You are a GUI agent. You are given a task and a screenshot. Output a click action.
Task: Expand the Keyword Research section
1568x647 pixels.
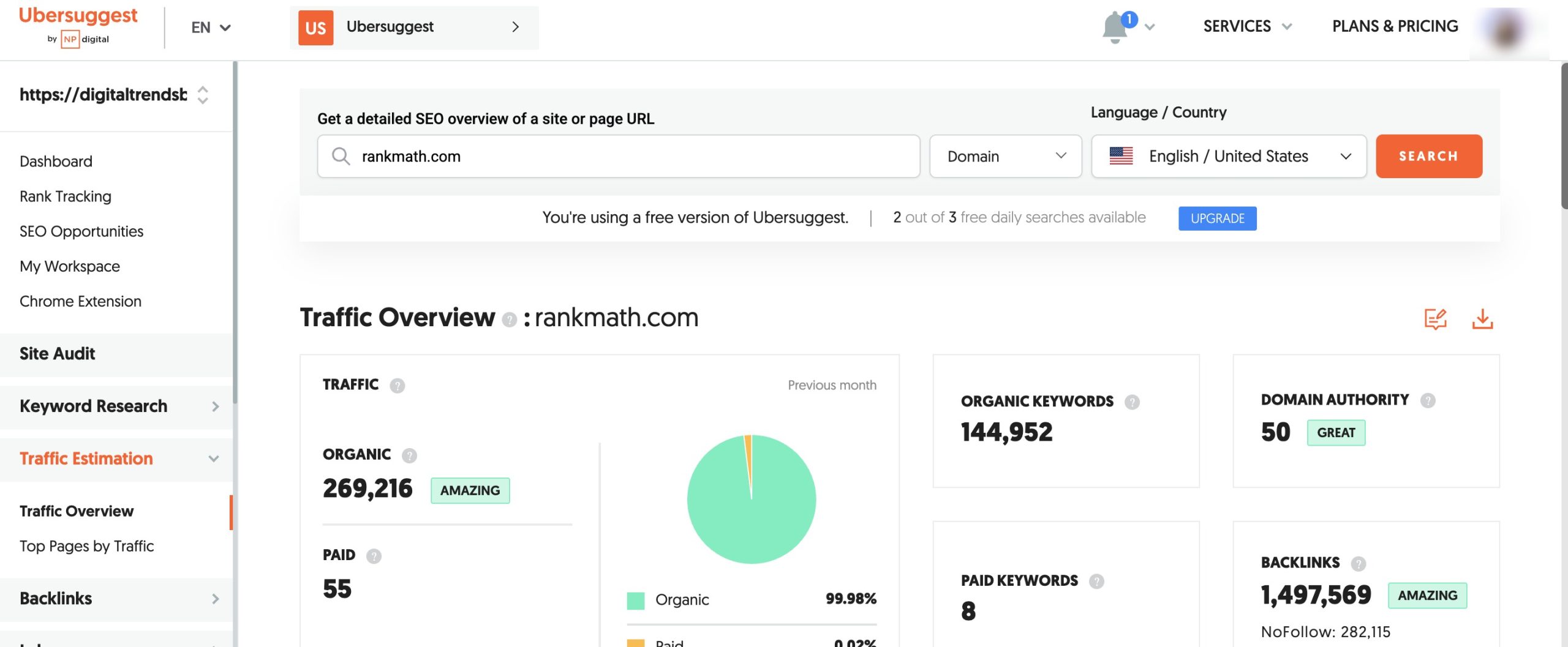pyautogui.click(x=116, y=406)
